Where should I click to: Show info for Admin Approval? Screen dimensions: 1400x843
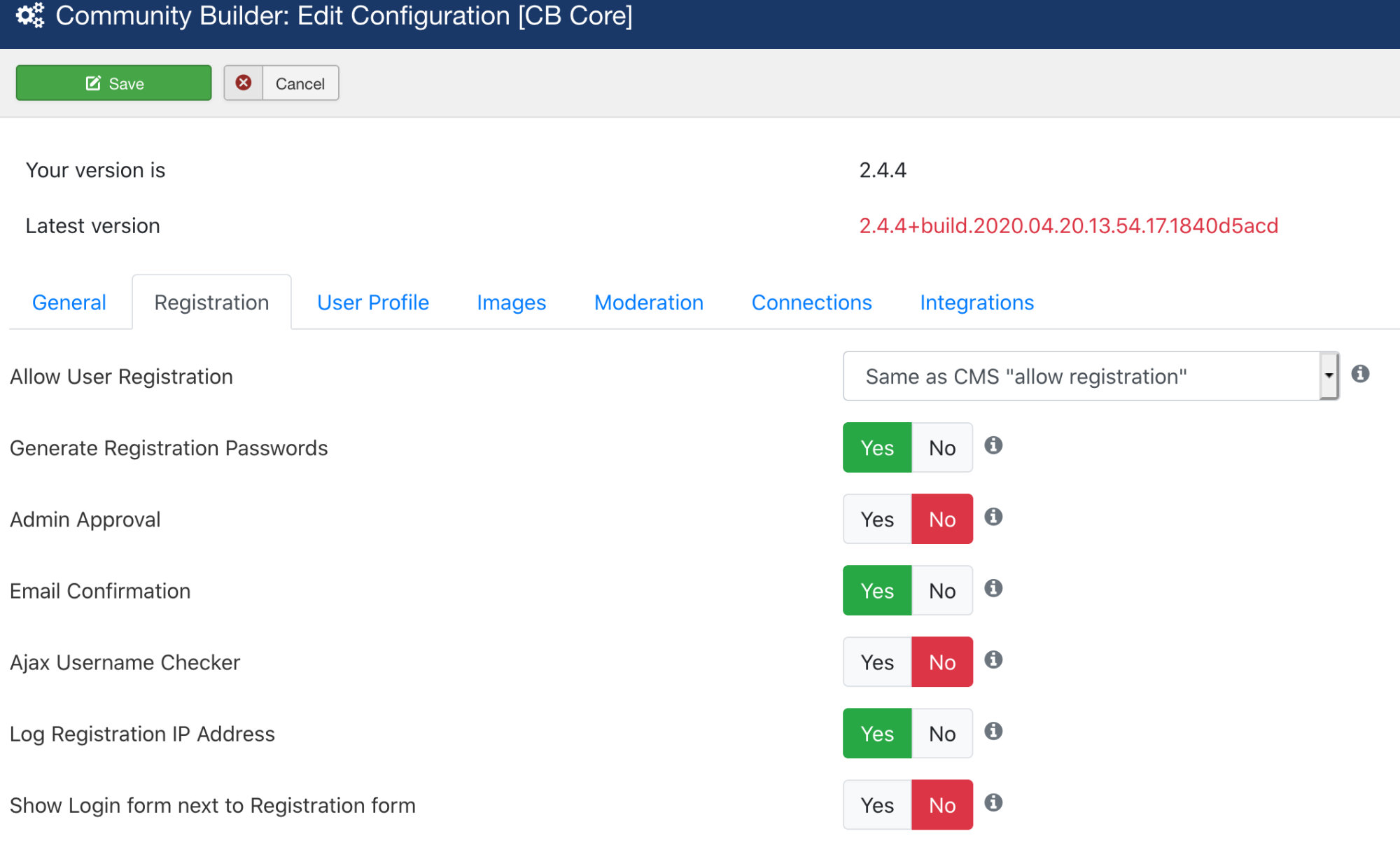[x=993, y=517]
